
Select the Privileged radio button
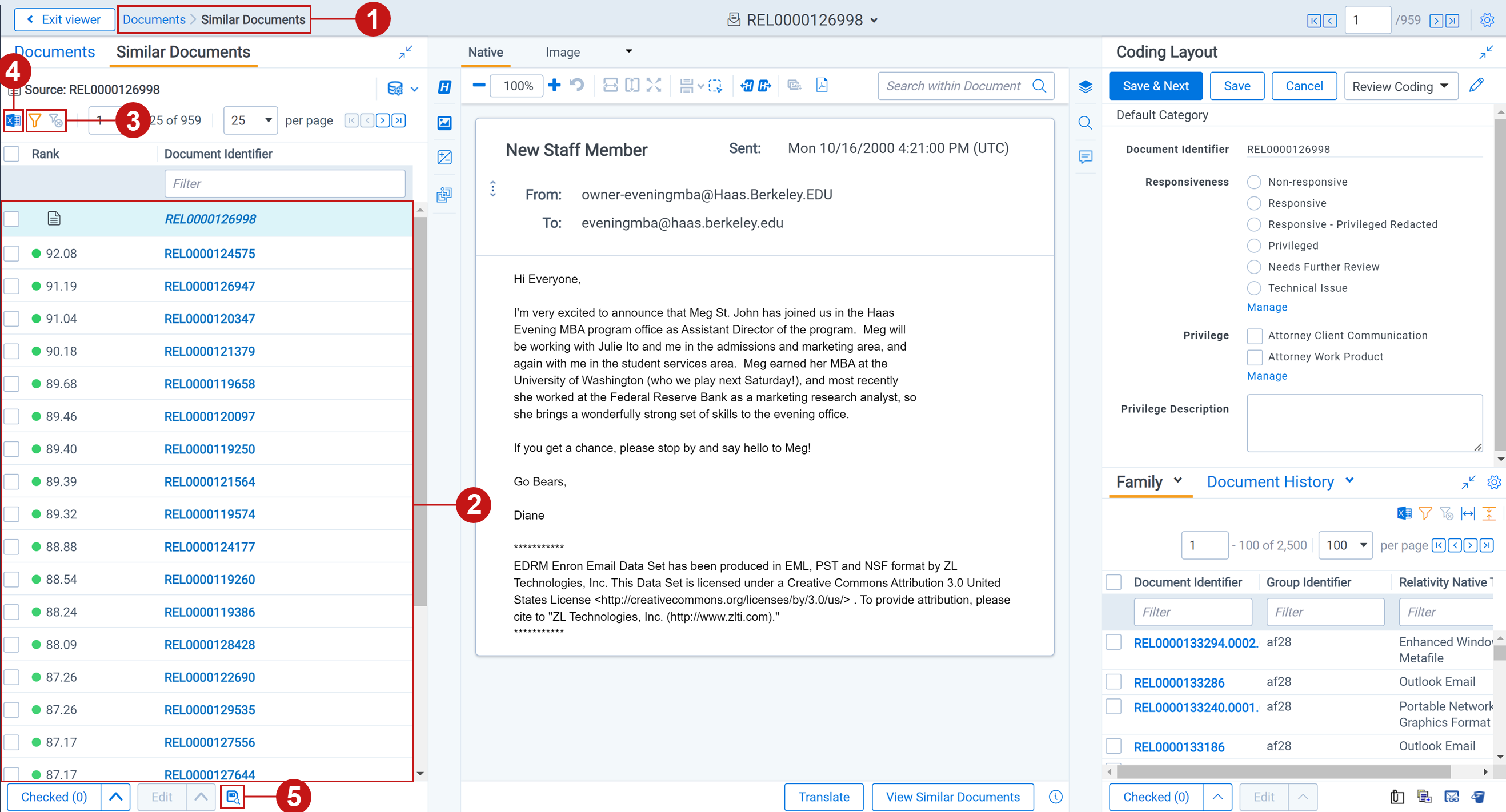1253,246
